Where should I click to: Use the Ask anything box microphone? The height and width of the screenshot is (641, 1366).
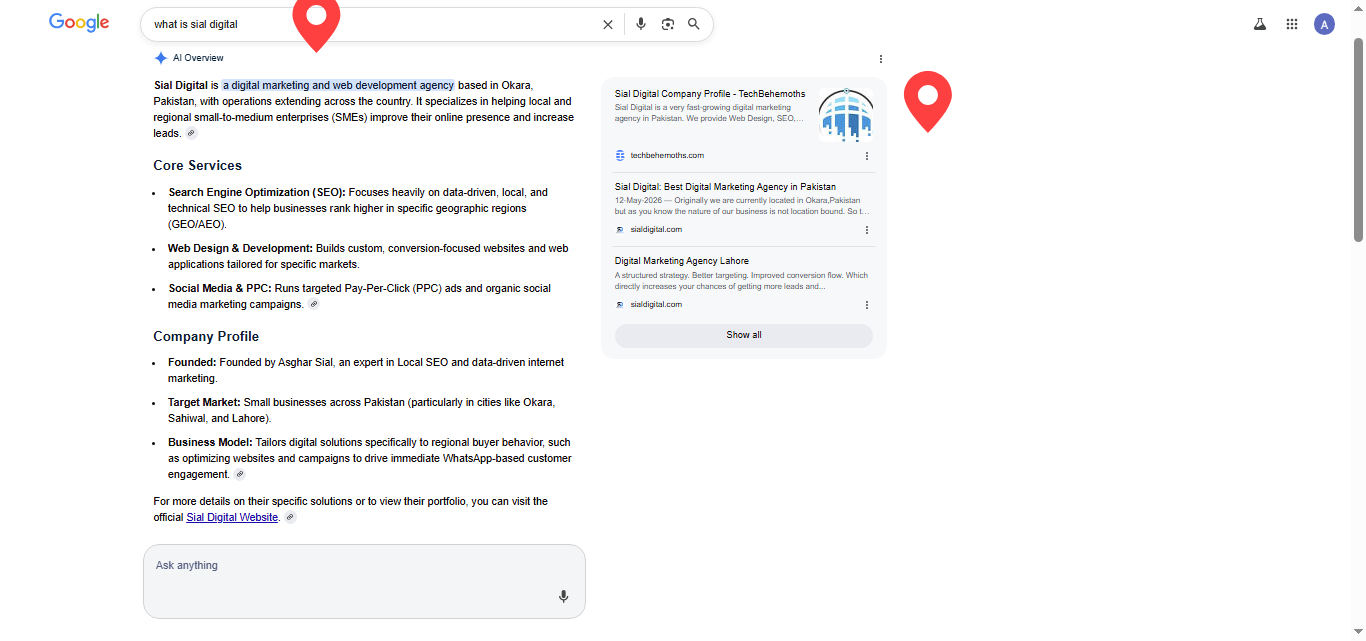(563, 596)
